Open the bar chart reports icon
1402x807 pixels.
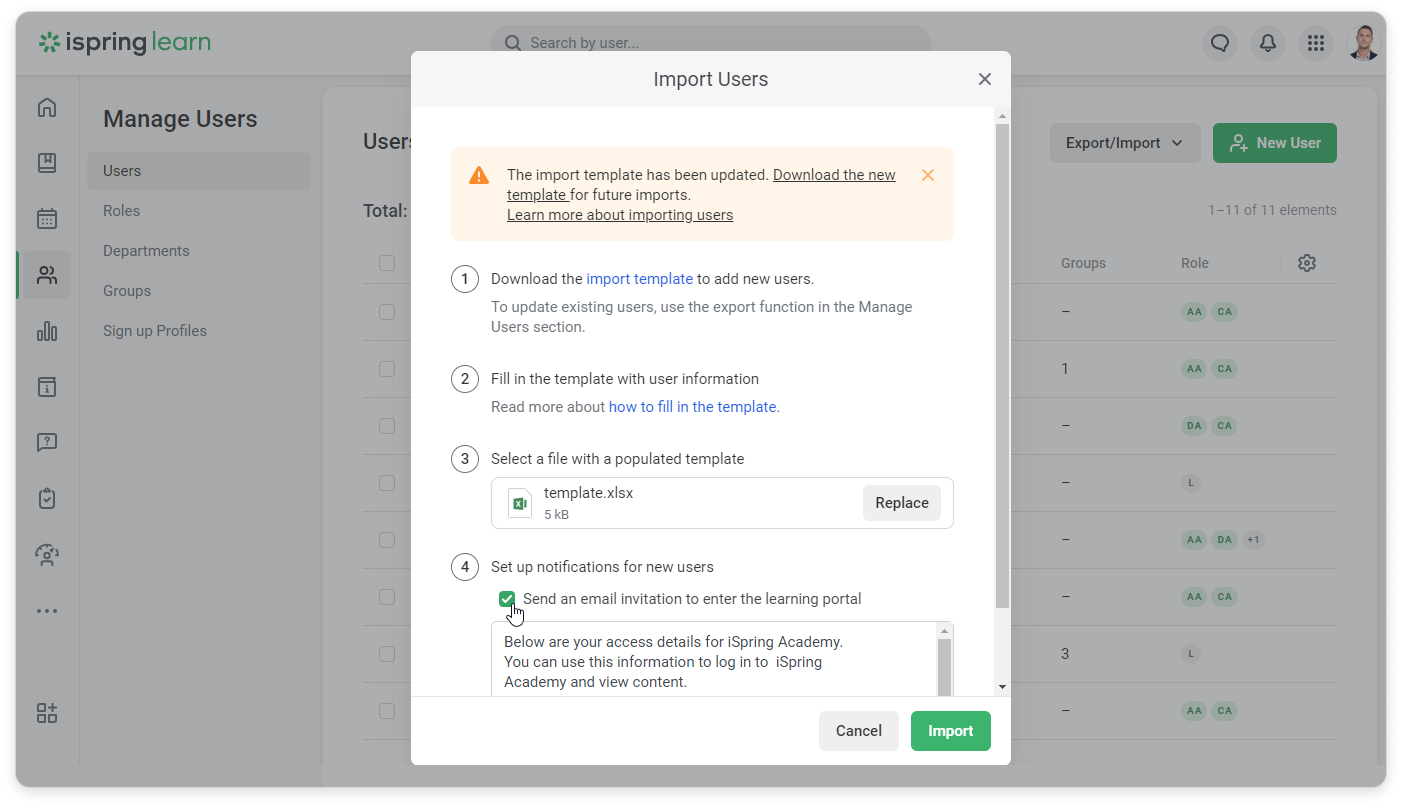tap(47, 331)
